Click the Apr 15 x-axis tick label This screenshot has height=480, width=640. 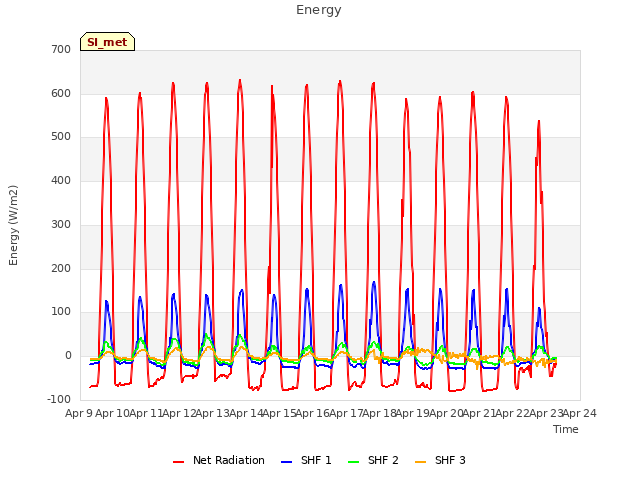click(279, 413)
